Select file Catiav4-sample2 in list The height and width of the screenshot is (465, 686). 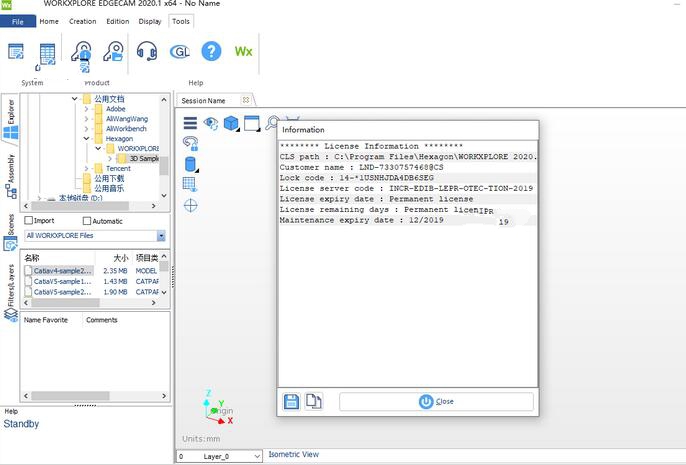[x=63, y=271]
